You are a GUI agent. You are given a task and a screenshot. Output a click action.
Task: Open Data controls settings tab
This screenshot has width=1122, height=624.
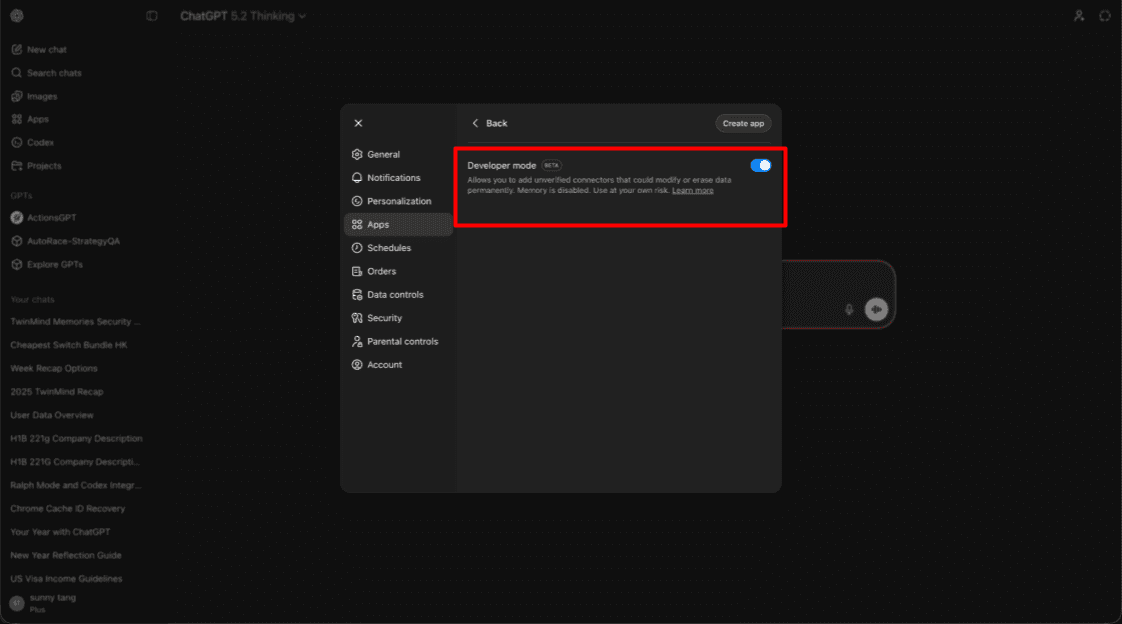pyautogui.click(x=399, y=295)
